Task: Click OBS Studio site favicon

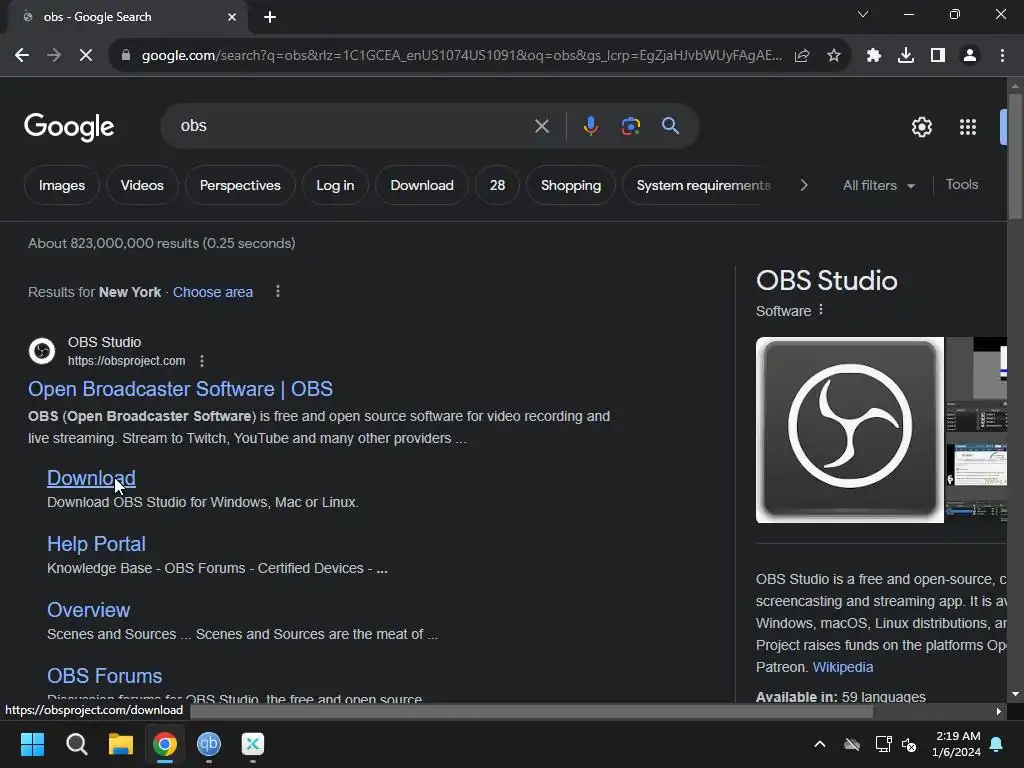Action: 42,351
